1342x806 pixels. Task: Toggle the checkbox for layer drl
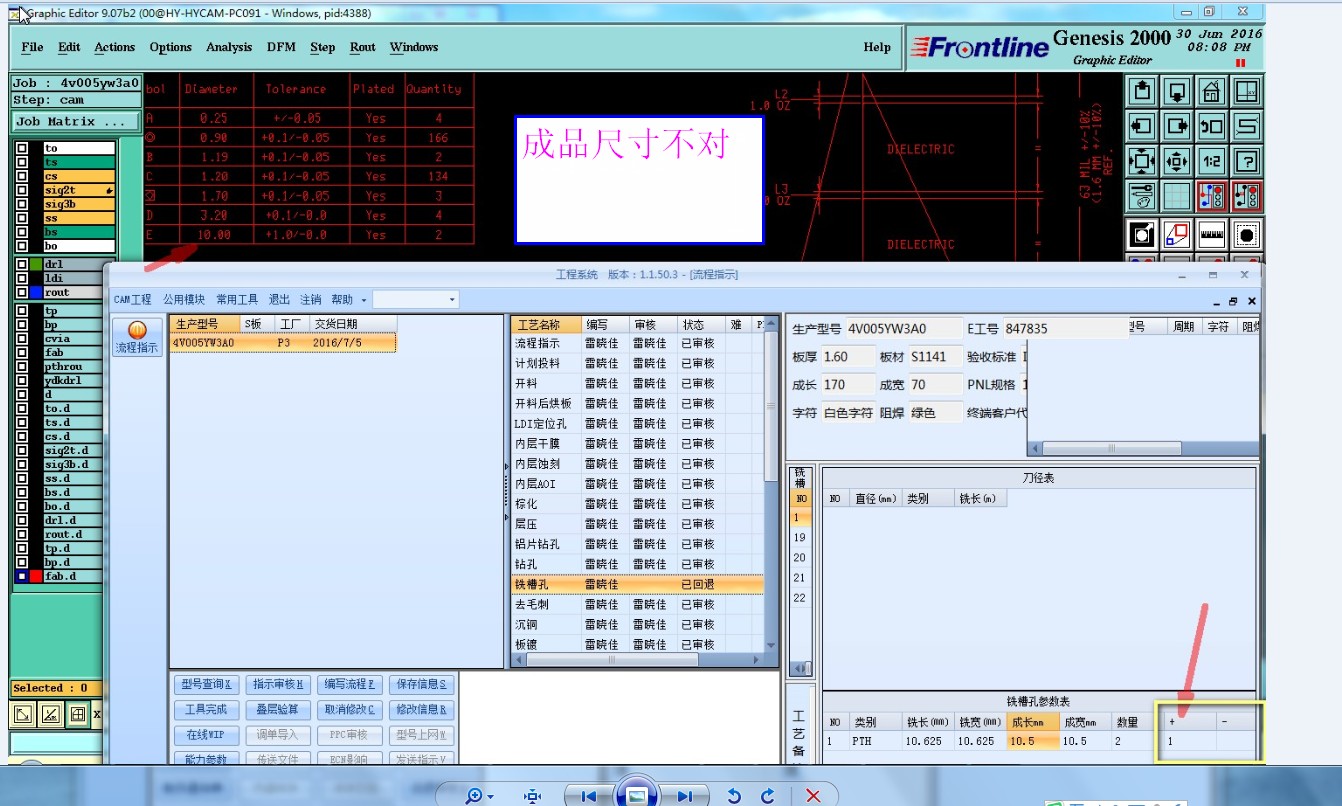point(22,265)
